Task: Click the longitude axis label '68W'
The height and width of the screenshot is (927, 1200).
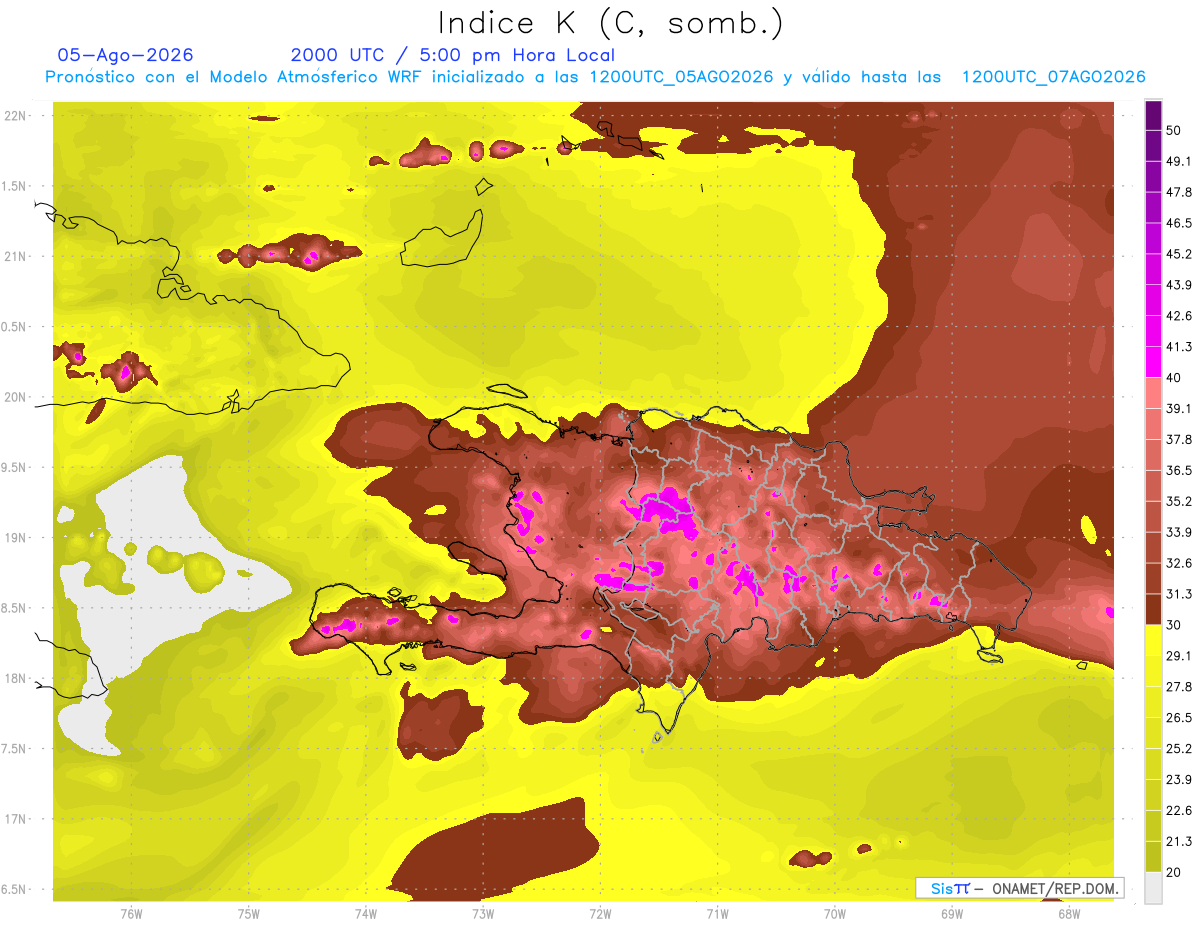Action: pyautogui.click(x=1069, y=914)
